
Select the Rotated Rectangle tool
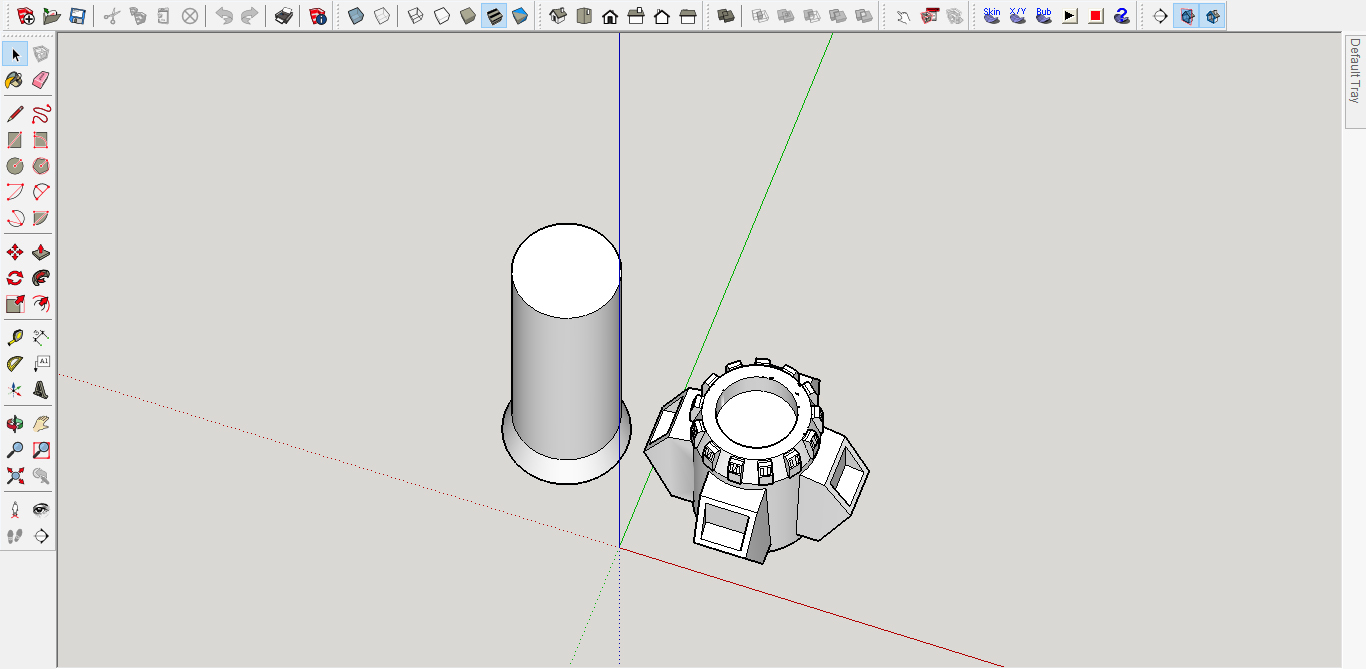point(41,140)
